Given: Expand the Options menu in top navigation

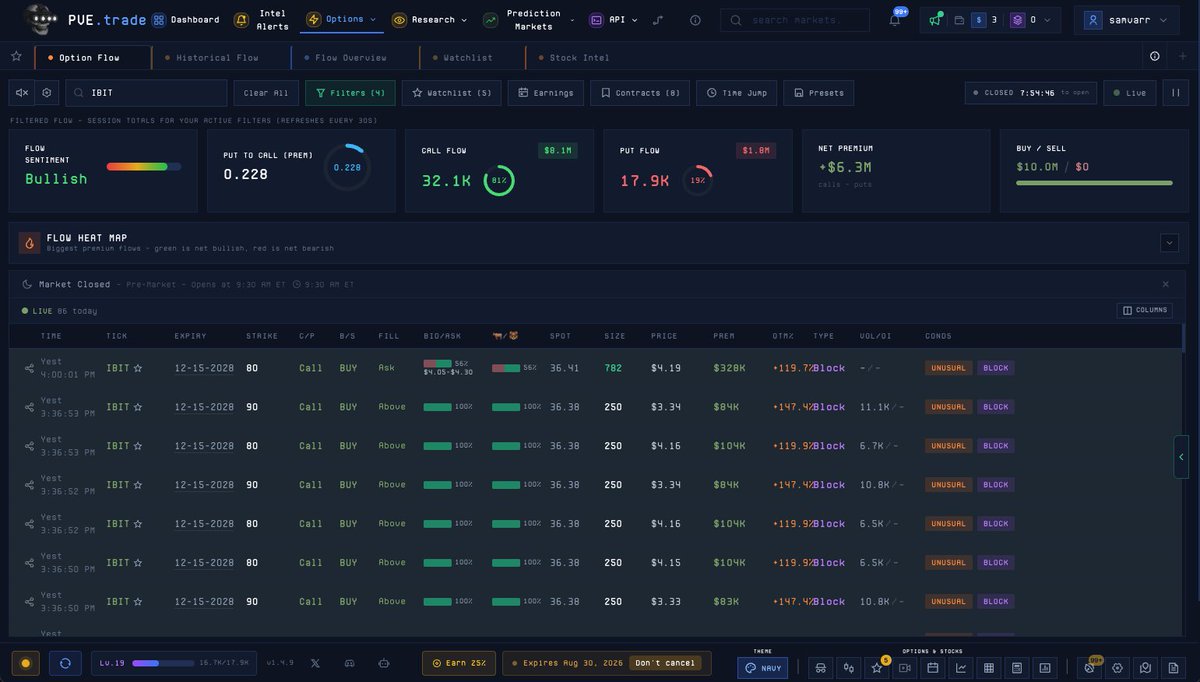Looking at the screenshot, I should 342,19.
